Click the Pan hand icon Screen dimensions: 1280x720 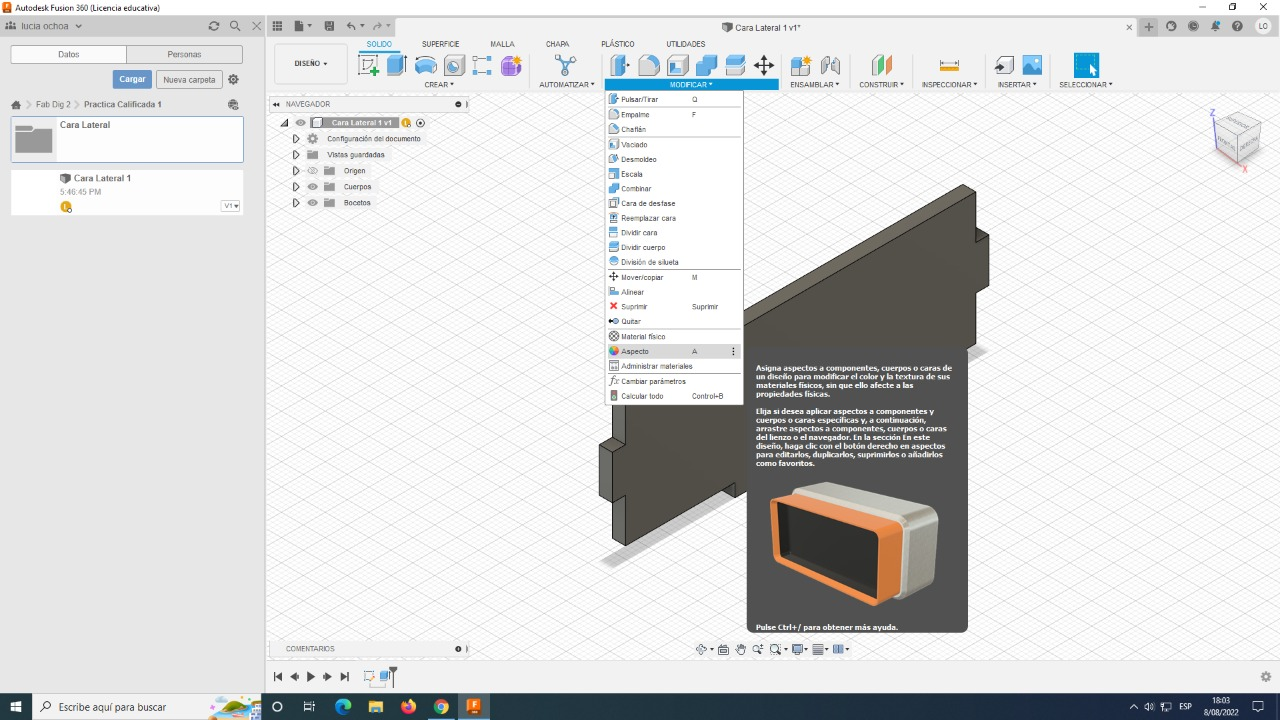point(740,650)
